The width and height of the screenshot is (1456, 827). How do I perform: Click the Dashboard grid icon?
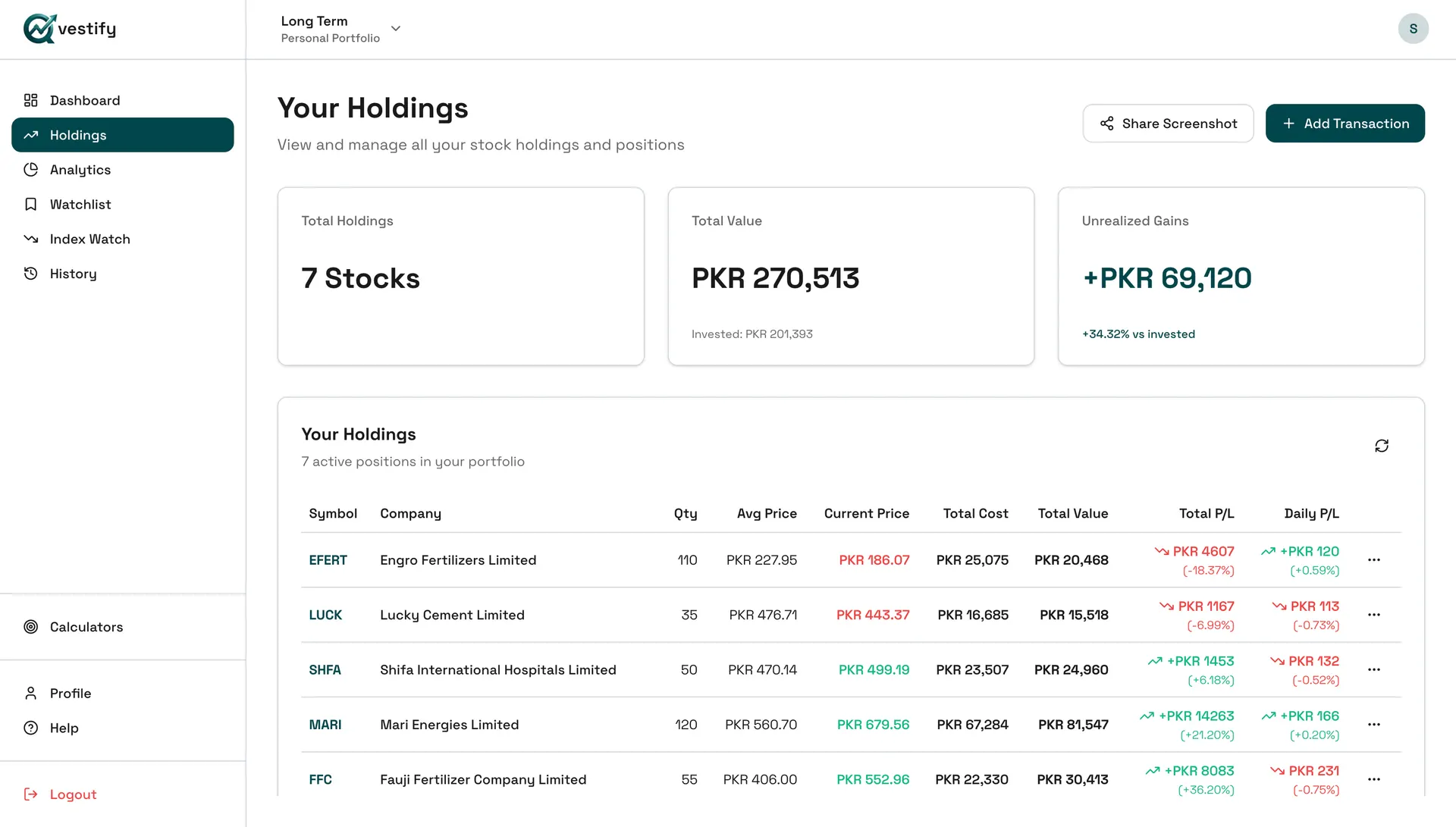31,100
